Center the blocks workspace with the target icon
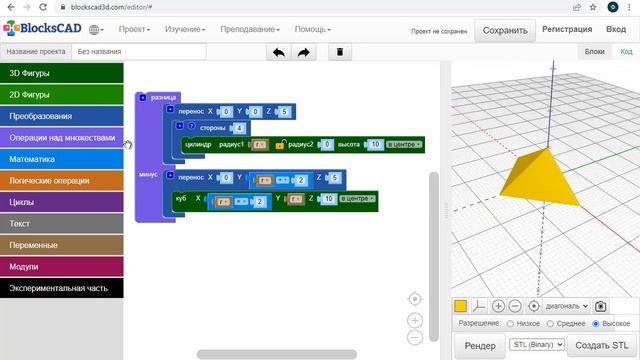 415,299
